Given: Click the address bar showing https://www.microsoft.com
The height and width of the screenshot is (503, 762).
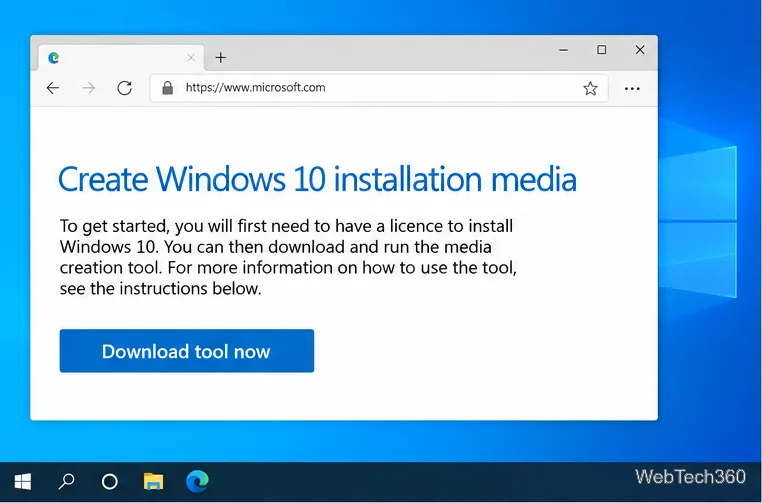Looking at the screenshot, I should click(x=379, y=88).
